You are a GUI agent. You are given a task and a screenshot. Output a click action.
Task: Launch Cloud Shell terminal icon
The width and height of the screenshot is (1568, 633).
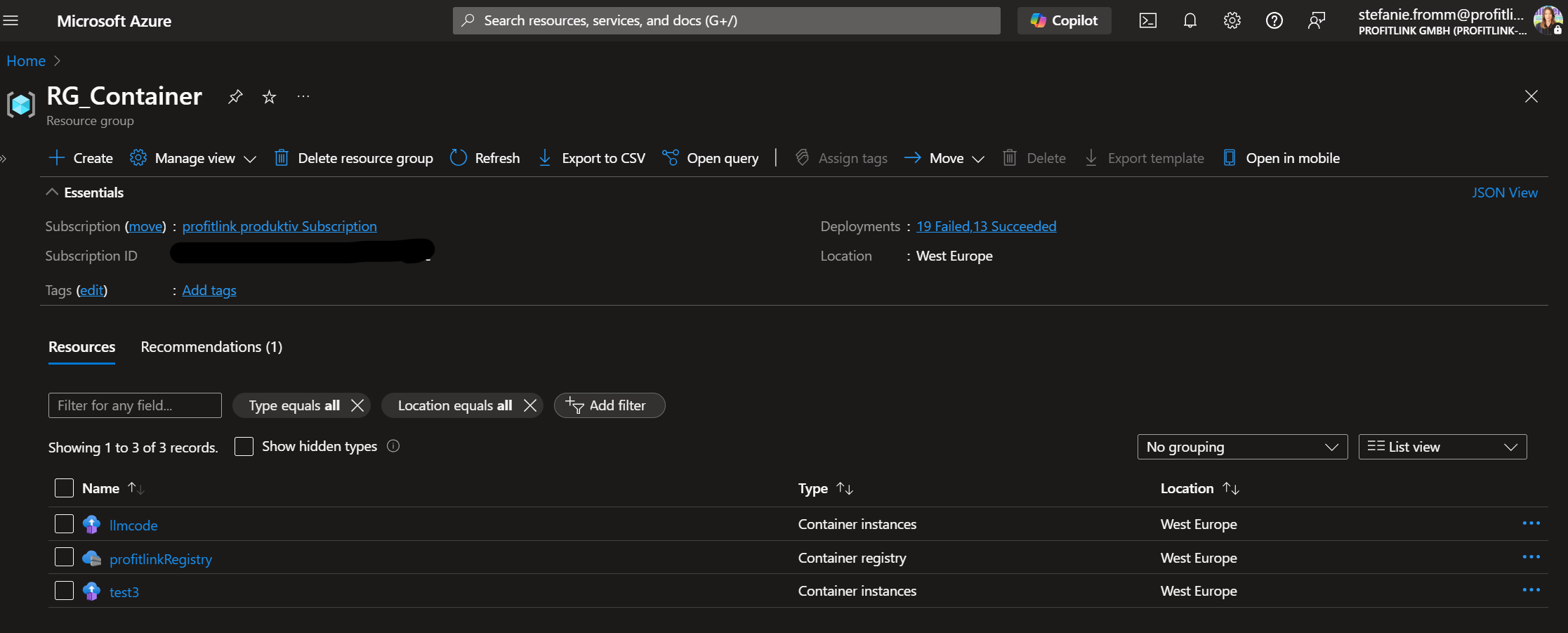click(x=1148, y=20)
